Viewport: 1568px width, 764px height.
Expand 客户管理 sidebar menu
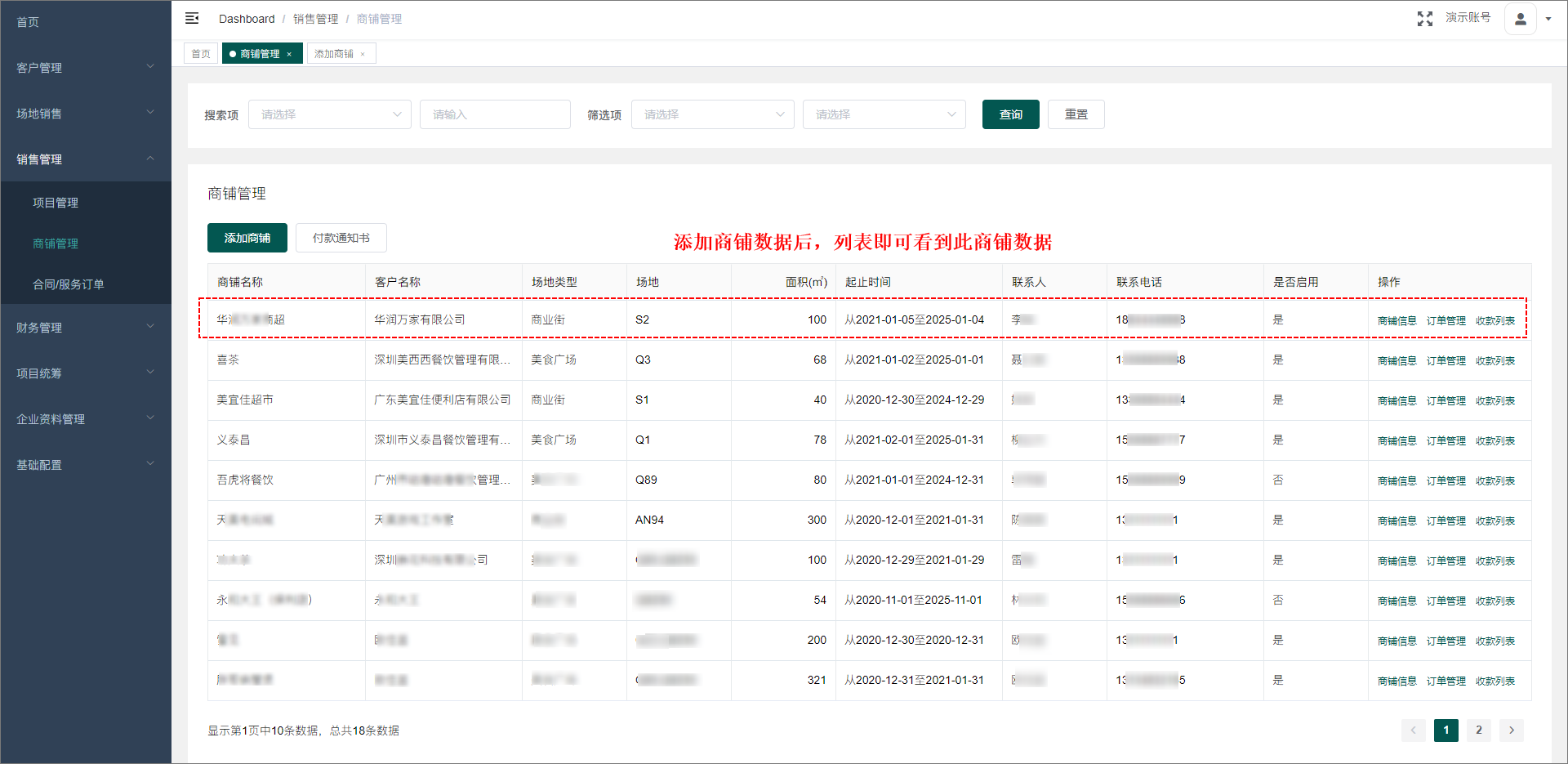coord(86,68)
